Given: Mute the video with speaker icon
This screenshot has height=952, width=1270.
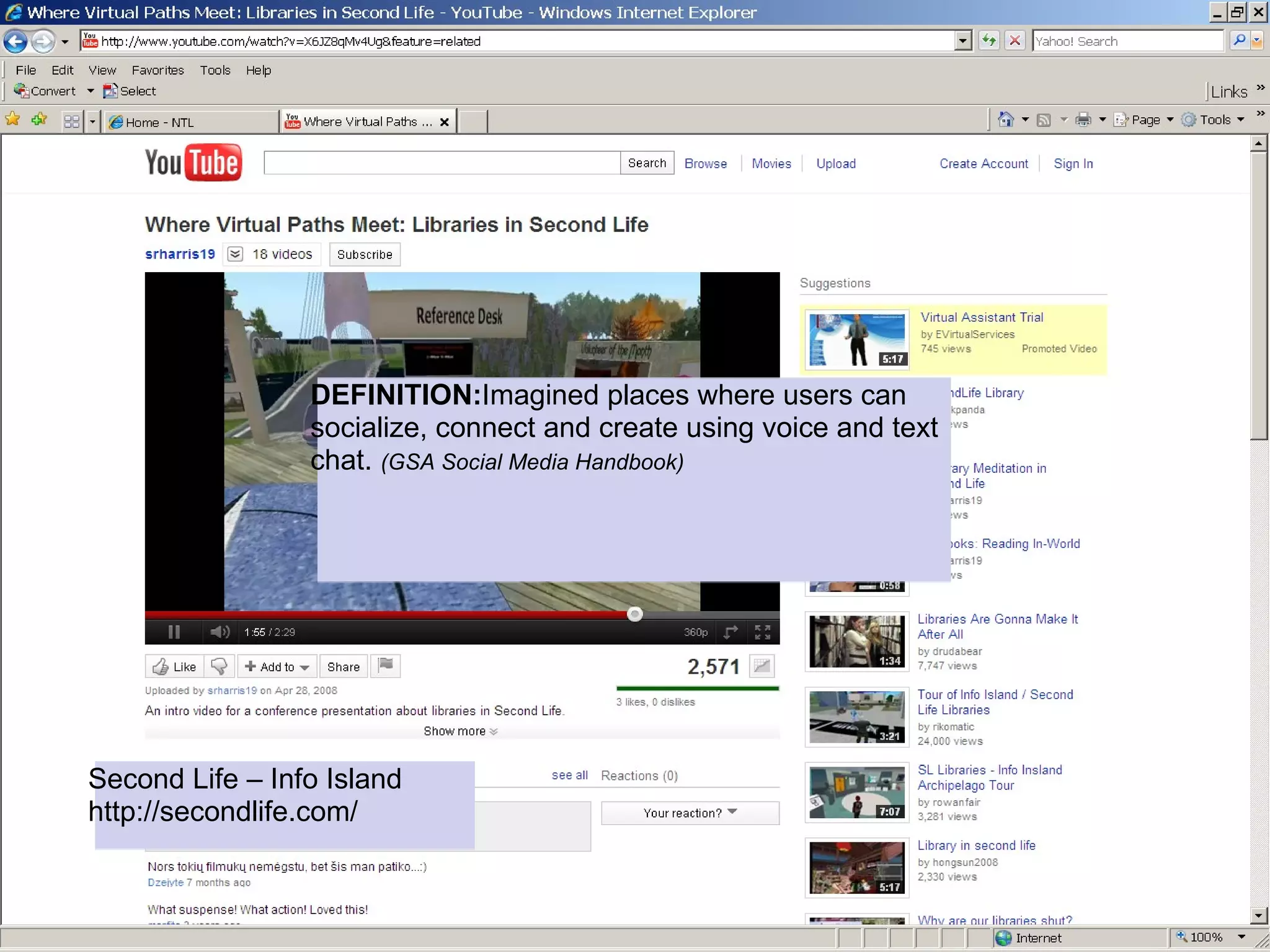Looking at the screenshot, I should coord(220,632).
